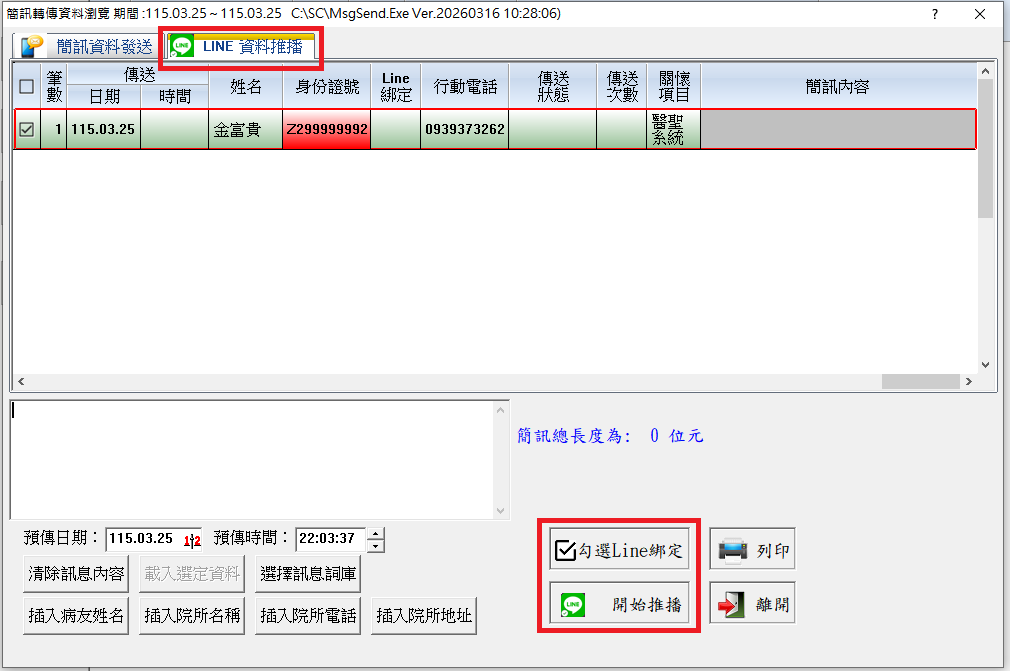Click the SMS bubble icon on 簡訊資料發送 tab
The image size is (1010, 671).
[33, 46]
